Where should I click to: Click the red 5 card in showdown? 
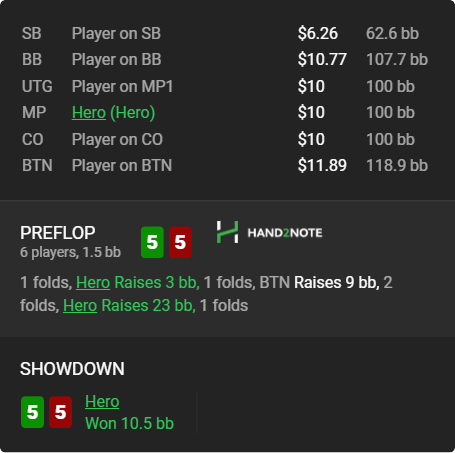point(60,412)
